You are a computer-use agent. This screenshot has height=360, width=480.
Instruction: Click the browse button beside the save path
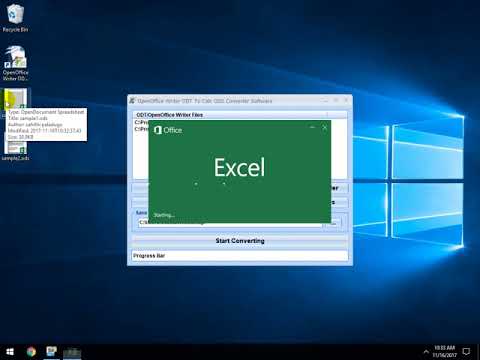click(x=333, y=223)
